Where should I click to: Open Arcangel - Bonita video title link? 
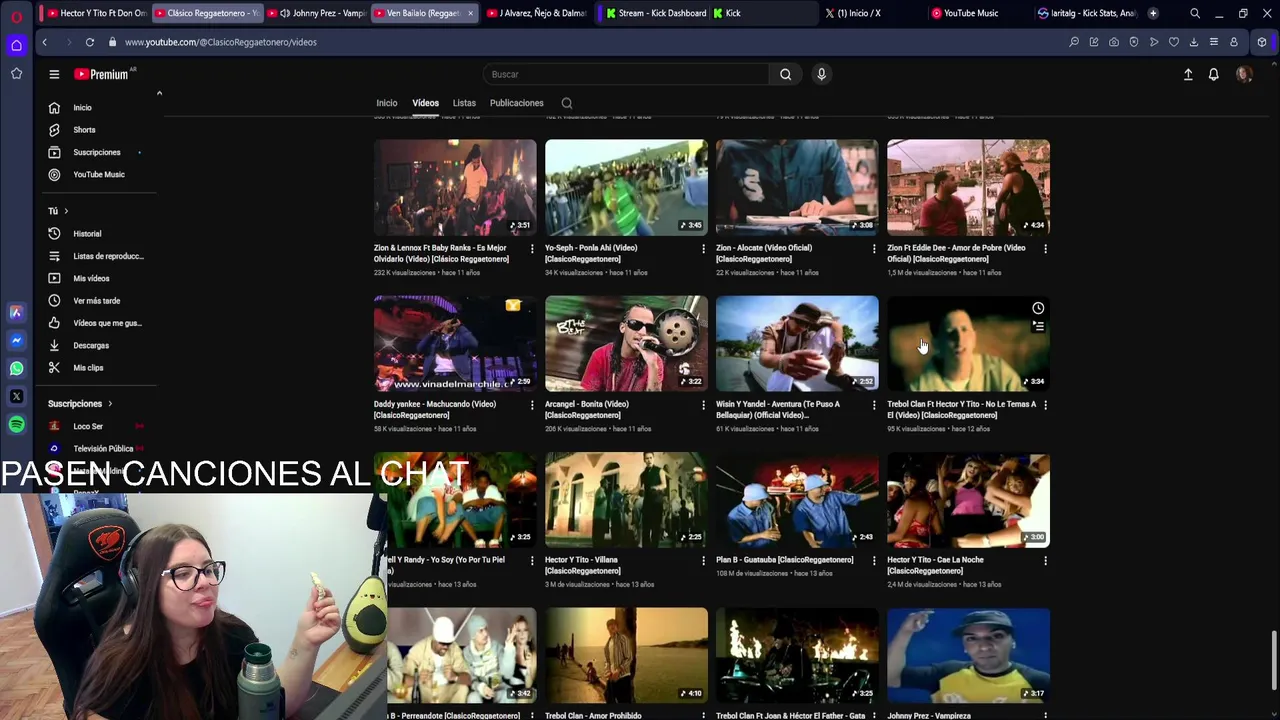(x=587, y=409)
